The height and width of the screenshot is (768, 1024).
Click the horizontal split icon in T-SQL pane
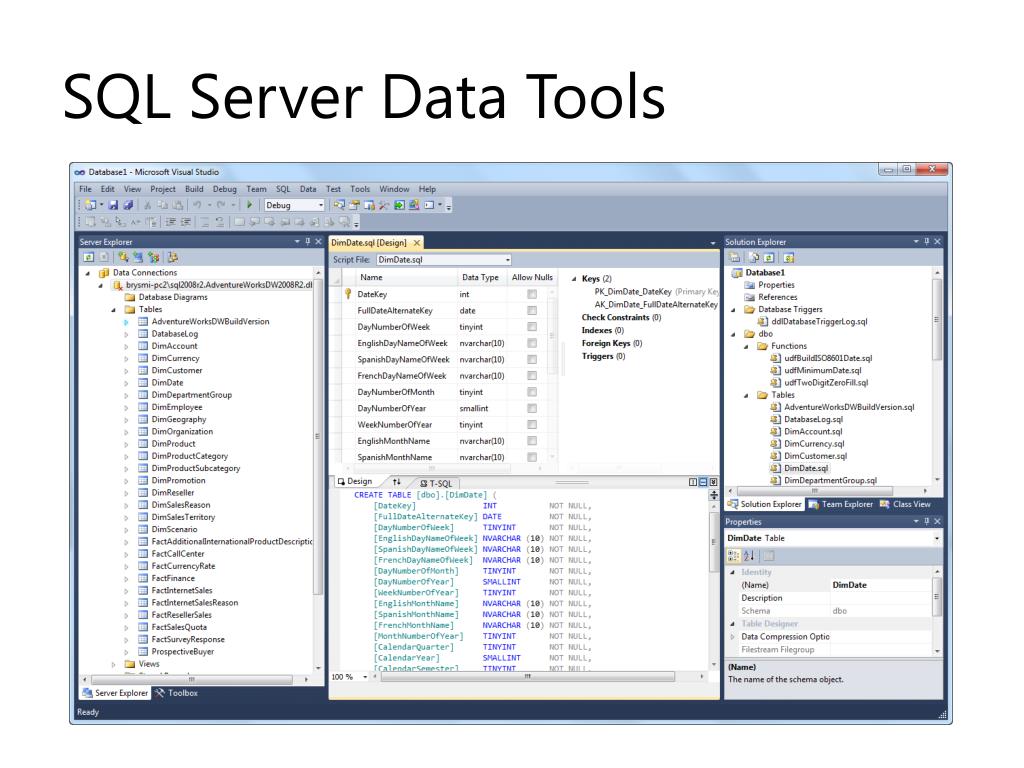(703, 482)
